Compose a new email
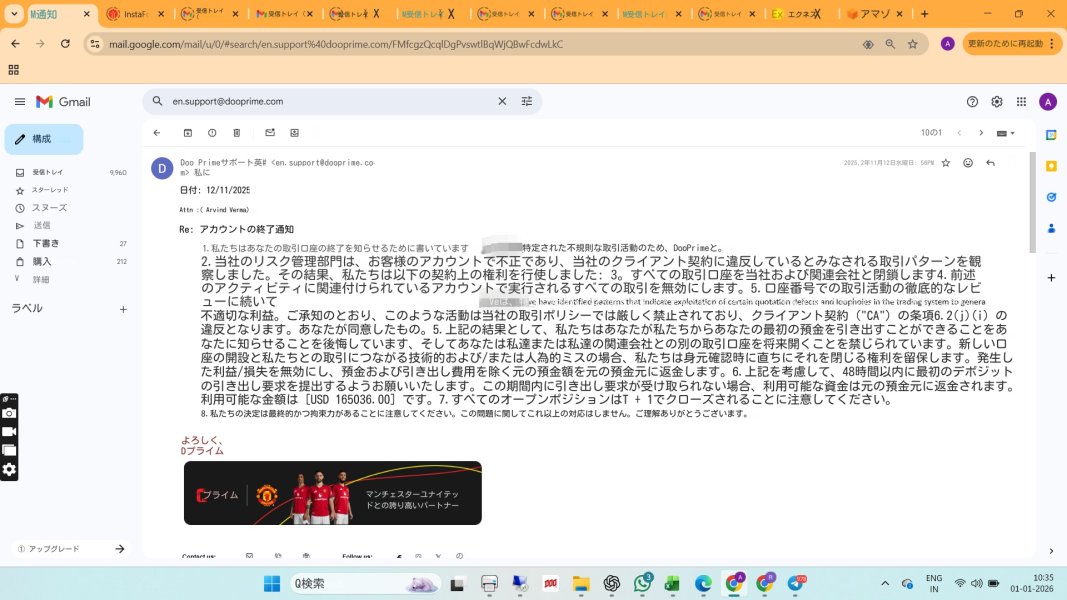Image resolution: width=1067 pixels, height=600 pixels. pos(44,139)
